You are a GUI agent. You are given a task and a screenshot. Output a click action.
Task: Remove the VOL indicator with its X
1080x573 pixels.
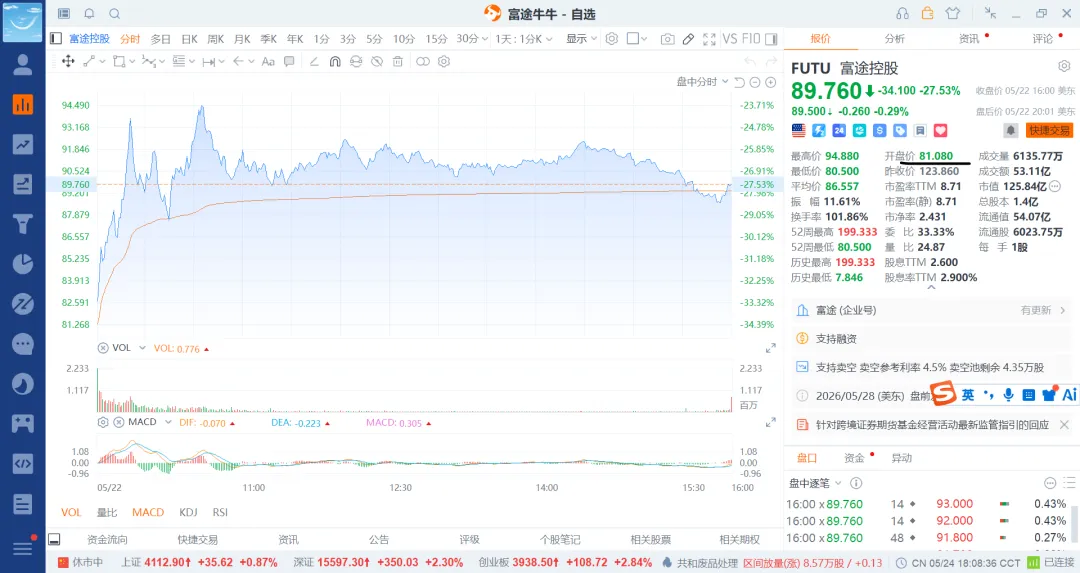103,348
